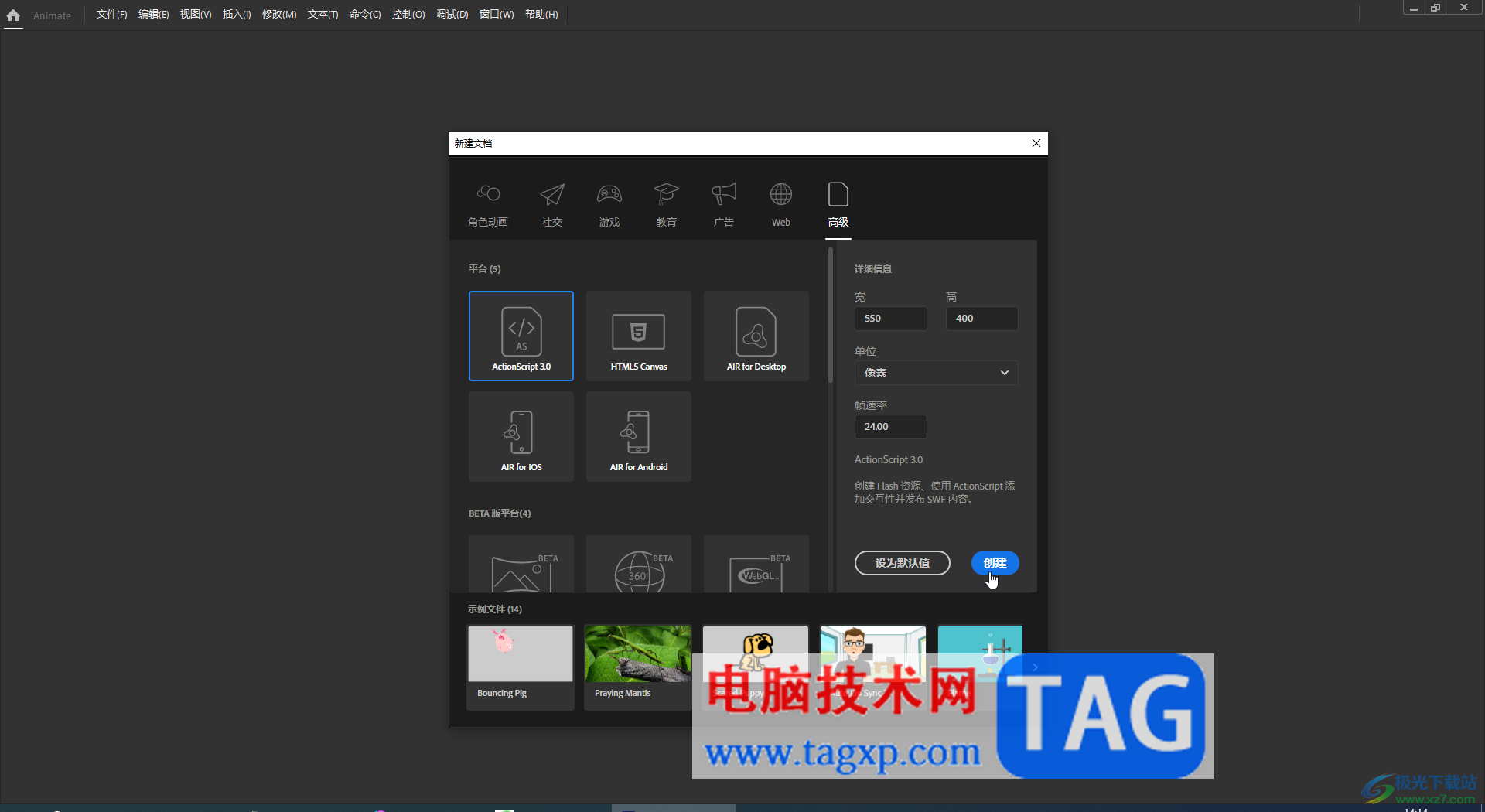
Task: Open the 文本(T) menu
Action: point(323,15)
